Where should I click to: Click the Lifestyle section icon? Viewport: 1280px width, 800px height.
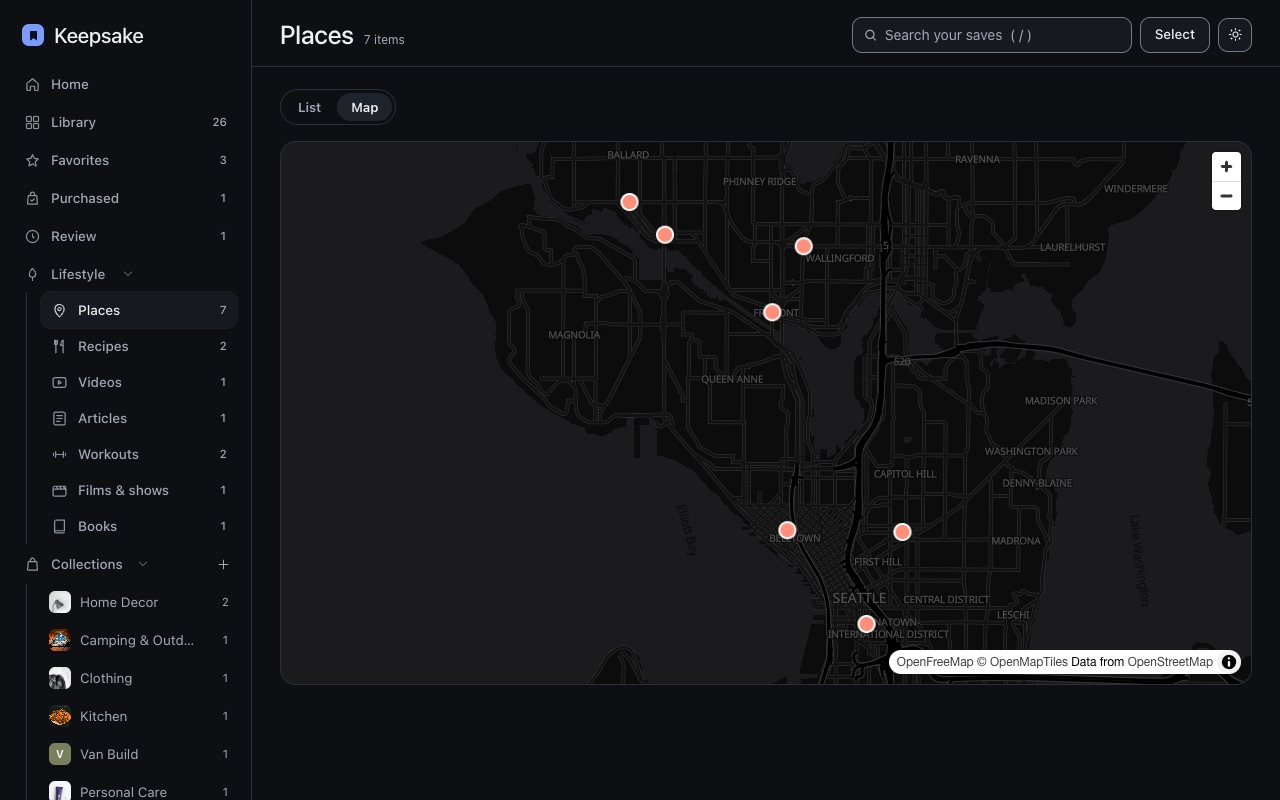point(32,275)
